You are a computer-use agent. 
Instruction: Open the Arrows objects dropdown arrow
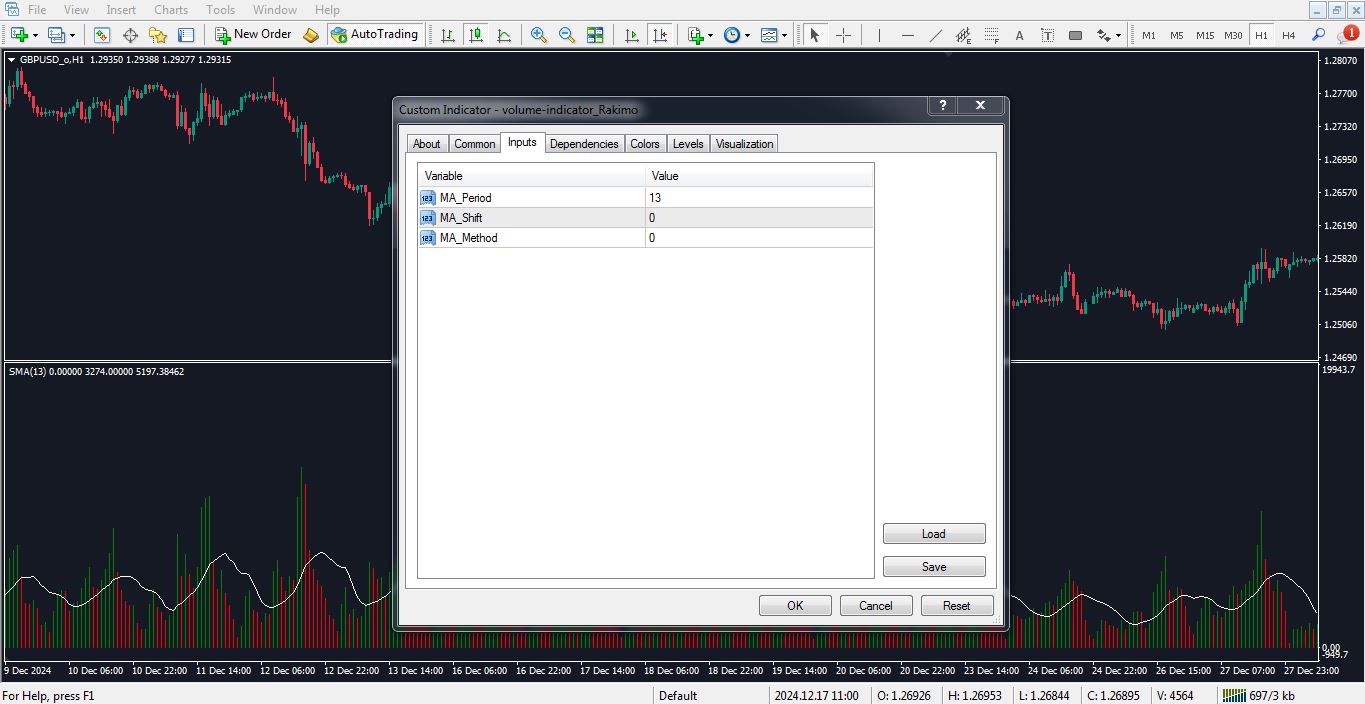point(1118,35)
